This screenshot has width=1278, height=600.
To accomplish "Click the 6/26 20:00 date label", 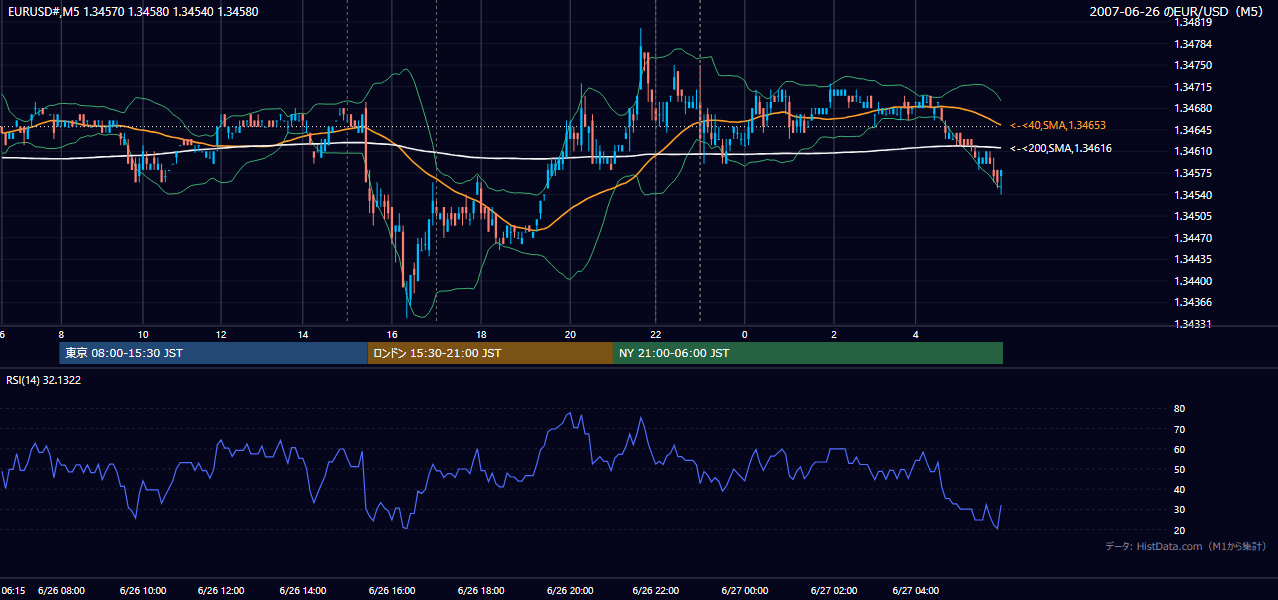I will pyautogui.click(x=570, y=590).
